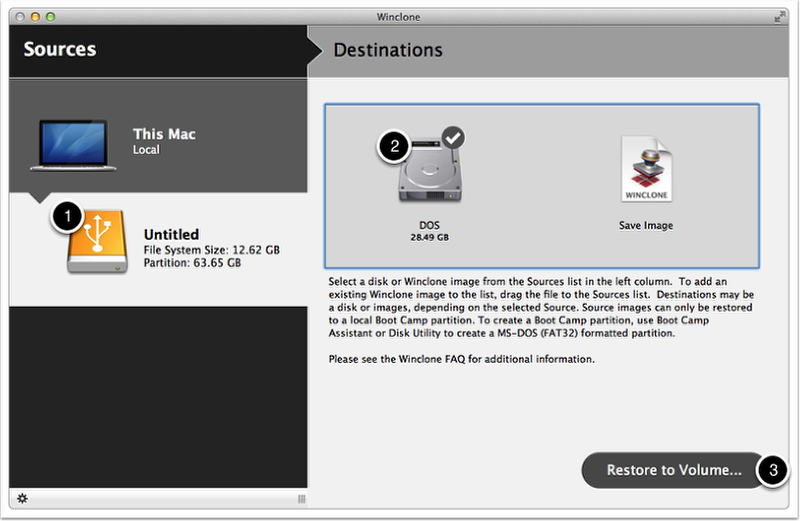Click the "DOS" 28.49 GB label
This screenshot has width=800, height=521.
pos(430,231)
